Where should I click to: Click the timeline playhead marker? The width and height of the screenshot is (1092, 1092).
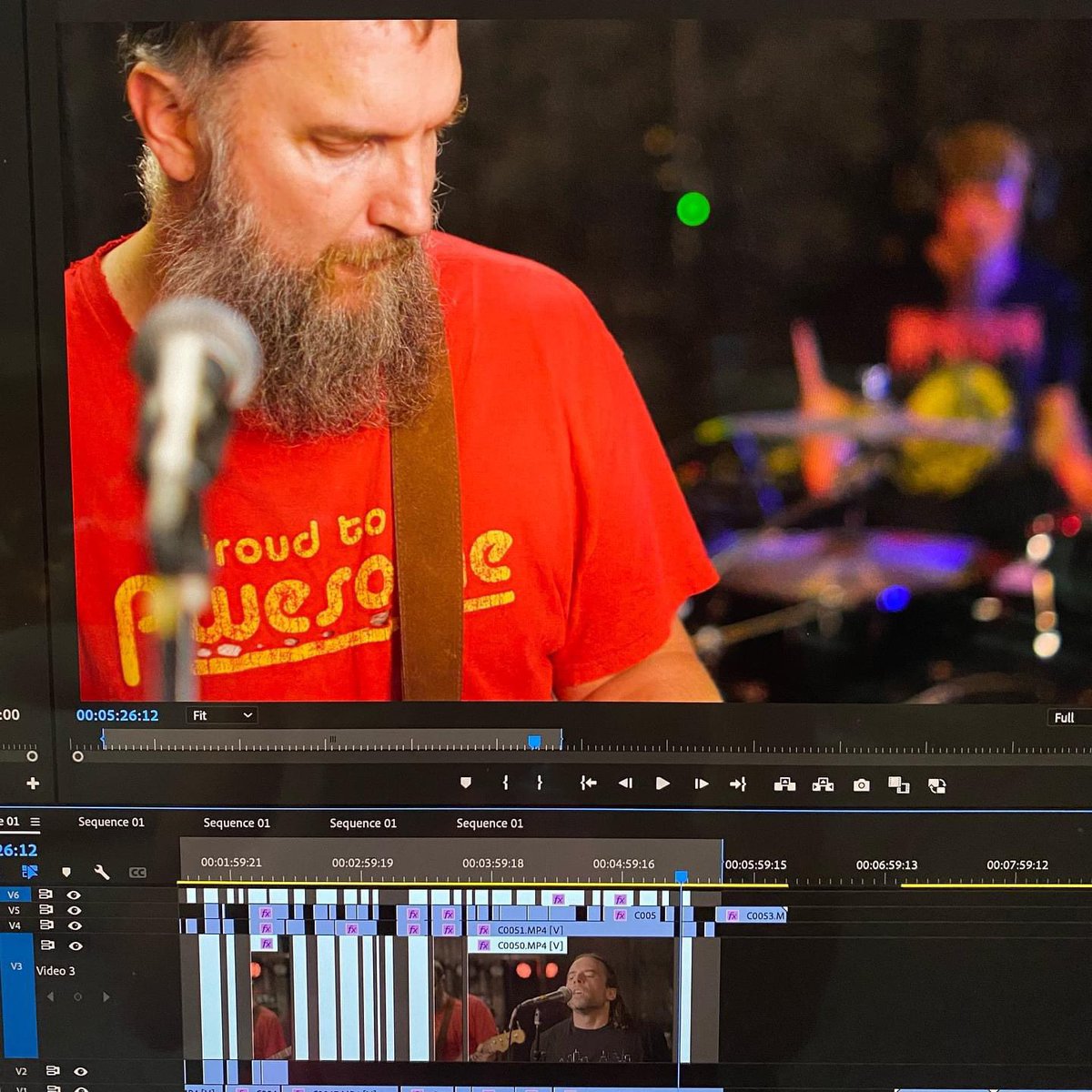681,876
